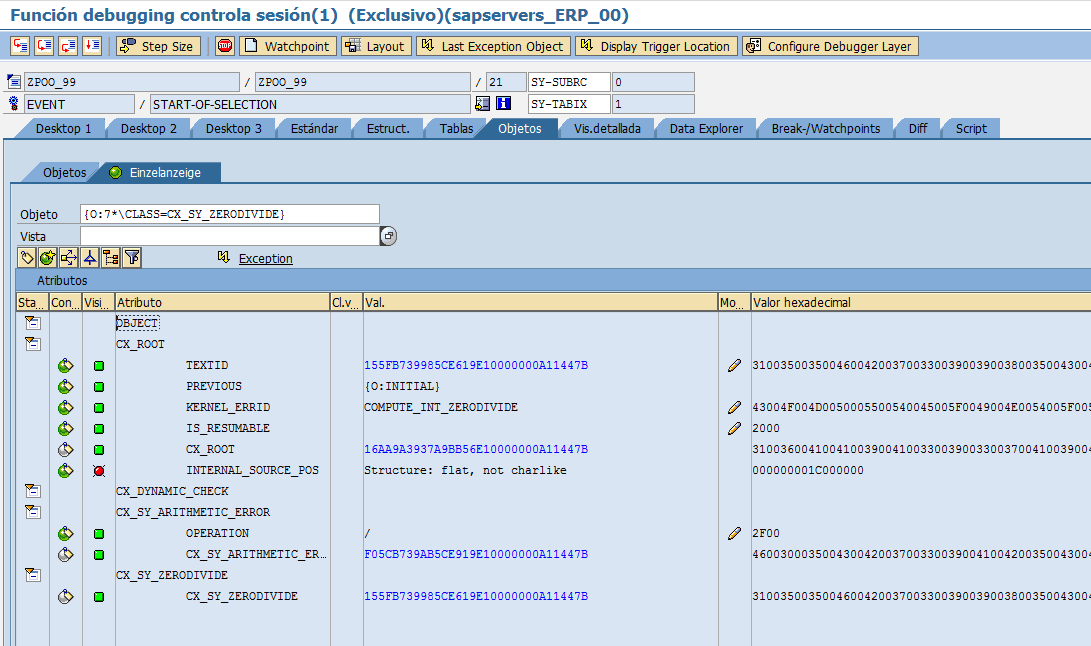1091x646 pixels.
Task: Click the CX_SY_ZERODIVIDE attribute value link
Action: pyautogui.click(x=476, y=597)
